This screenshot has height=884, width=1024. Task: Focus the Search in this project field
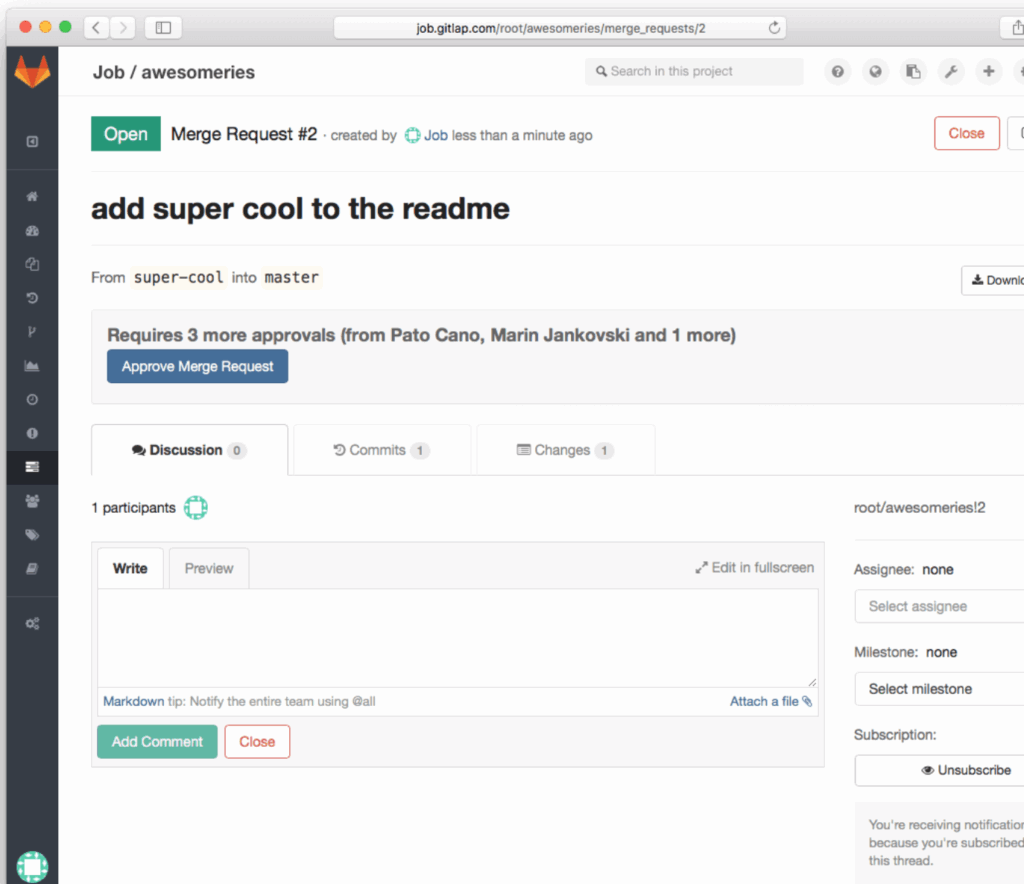[694, 72]
